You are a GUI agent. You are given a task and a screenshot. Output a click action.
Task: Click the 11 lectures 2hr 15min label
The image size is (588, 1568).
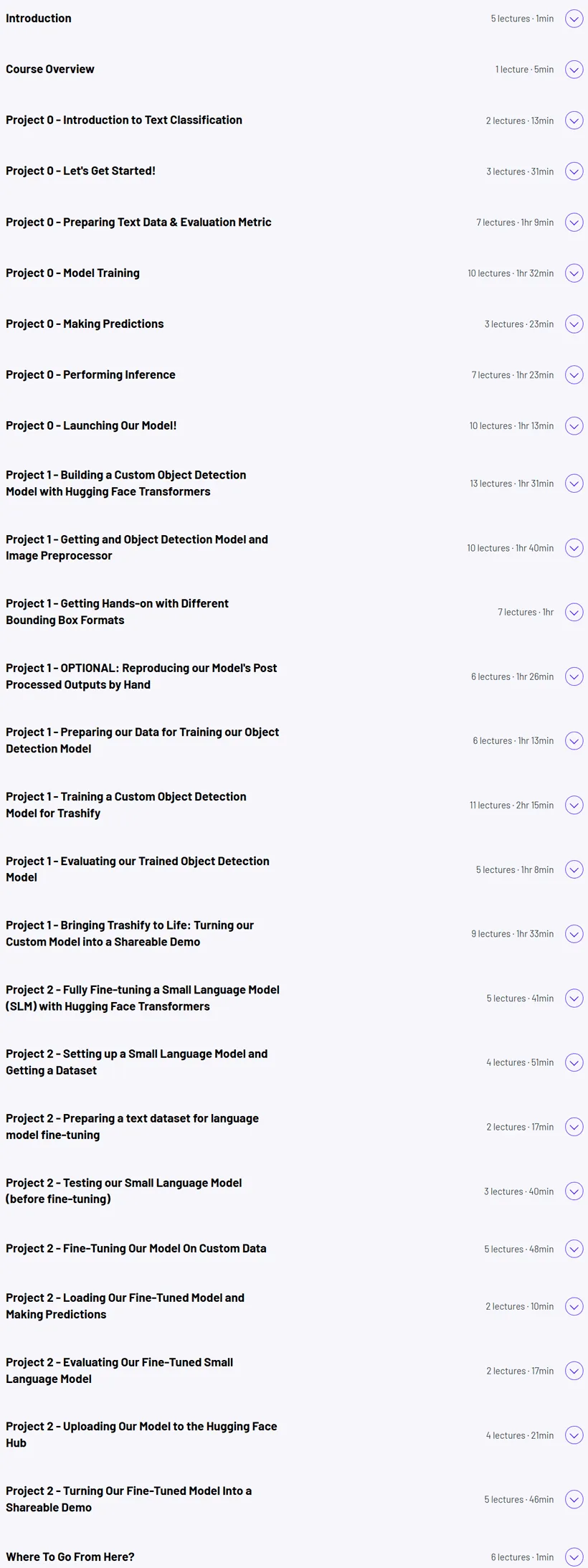pyautogui.click(x=511, y=806)
